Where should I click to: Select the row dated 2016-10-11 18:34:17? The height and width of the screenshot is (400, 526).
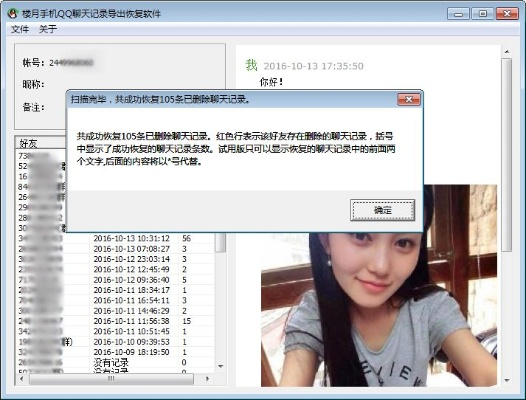(115, 290)
